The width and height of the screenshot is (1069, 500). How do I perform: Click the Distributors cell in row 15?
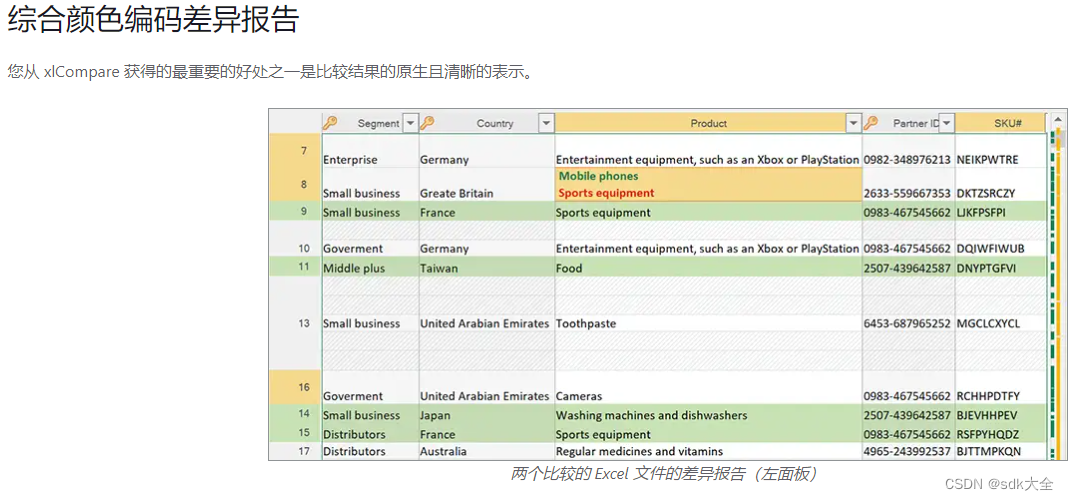click(x=370, y=434)
